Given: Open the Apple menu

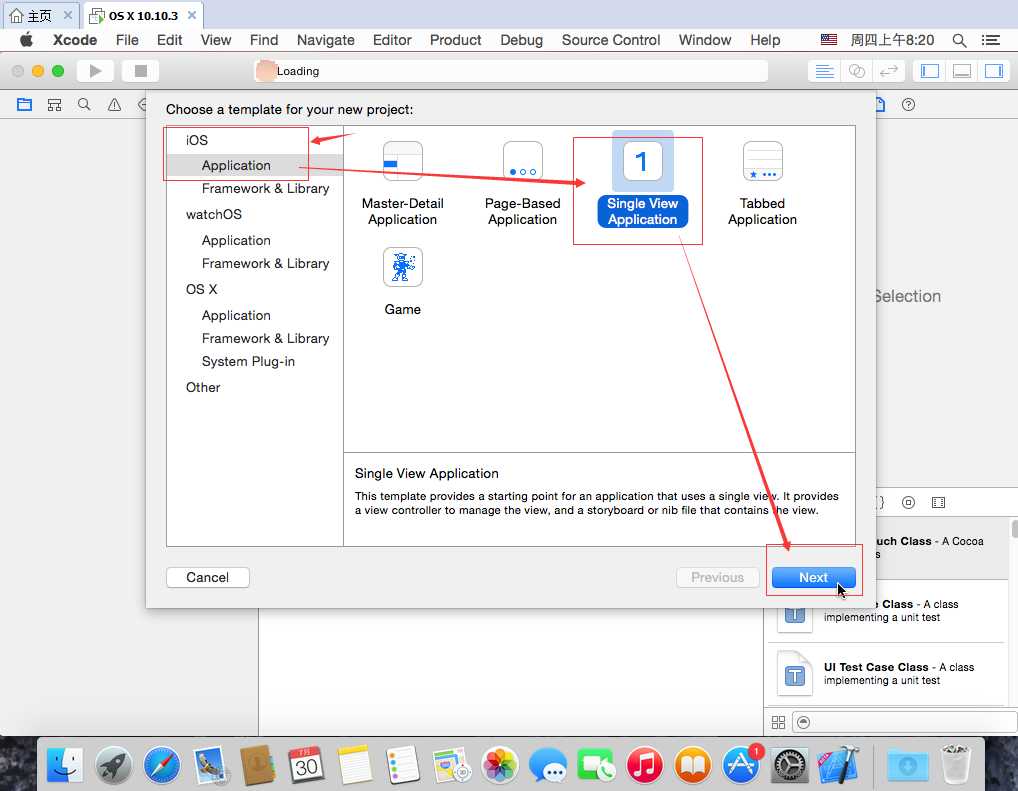Looking at the screenshot, I should tap(27, 40).
